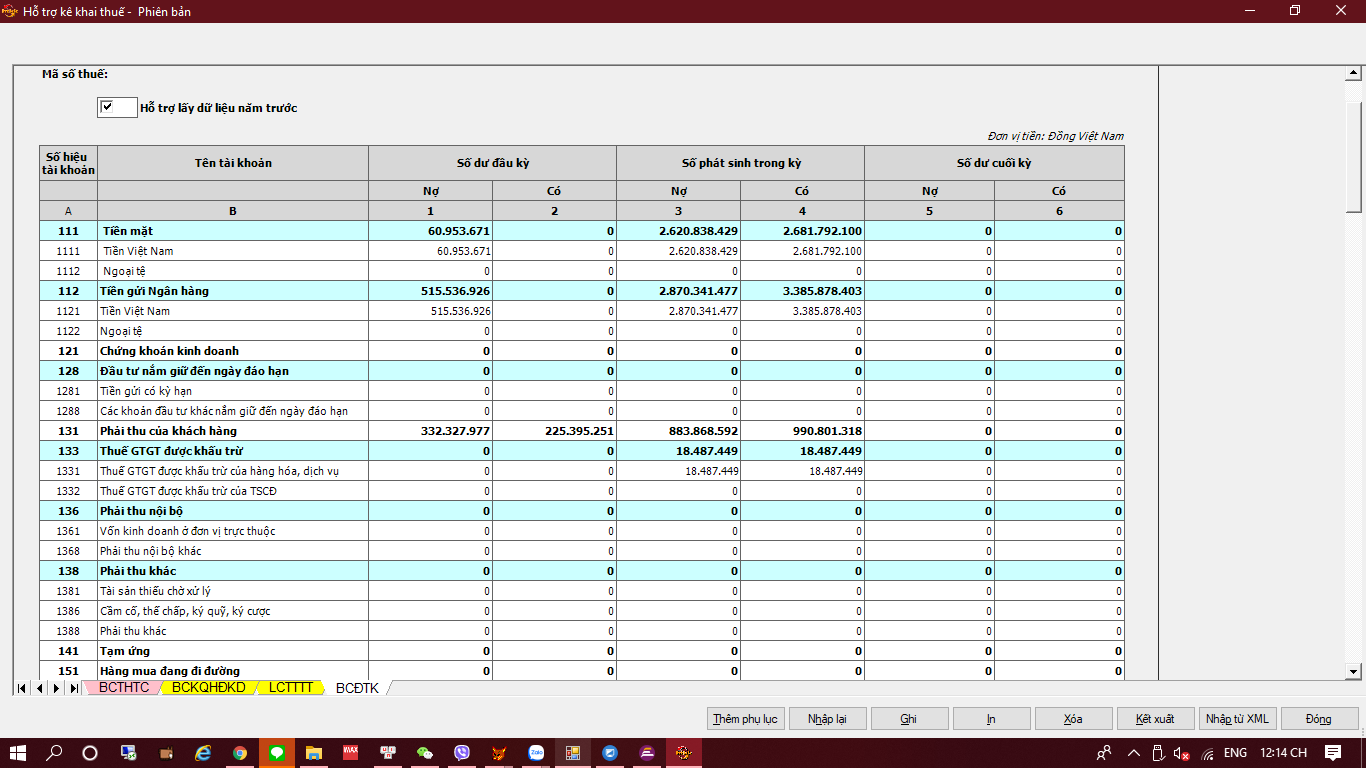
Task: Select the Tiền mặt opening debit cell
Action: pos(430,231)
